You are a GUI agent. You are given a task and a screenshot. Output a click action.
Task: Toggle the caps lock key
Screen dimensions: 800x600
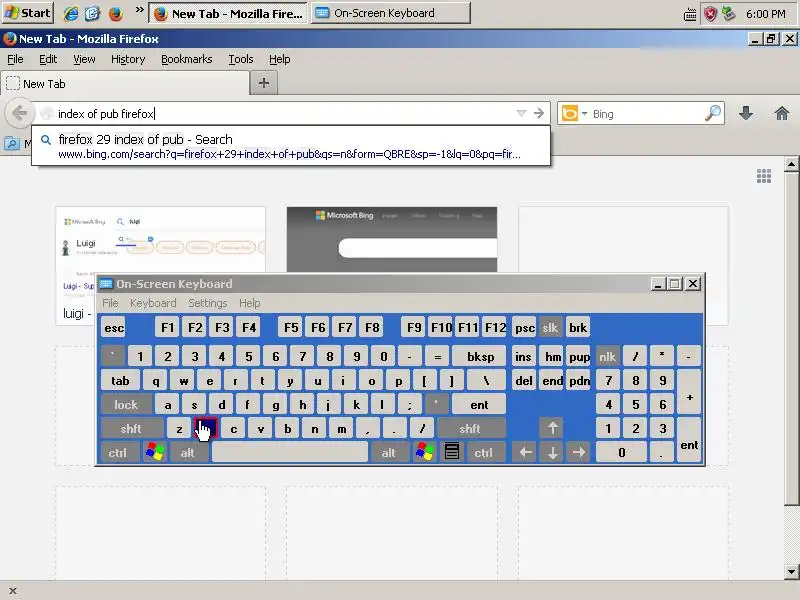[x=126, y=405]
